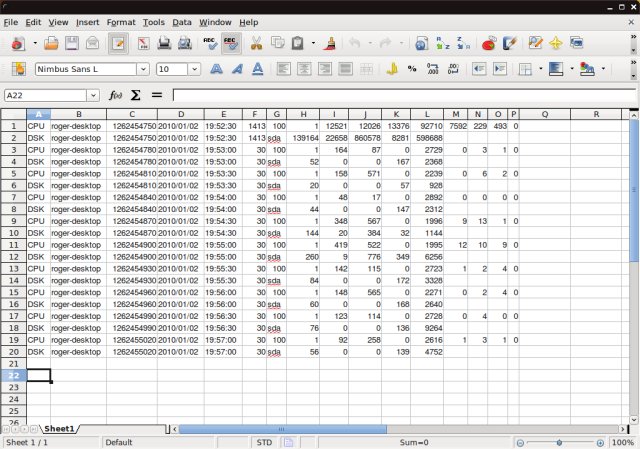This screenshot has height=449, width=640.
Task: Click Delete Decimal Place icon
Action: click(x=453, y=69)
